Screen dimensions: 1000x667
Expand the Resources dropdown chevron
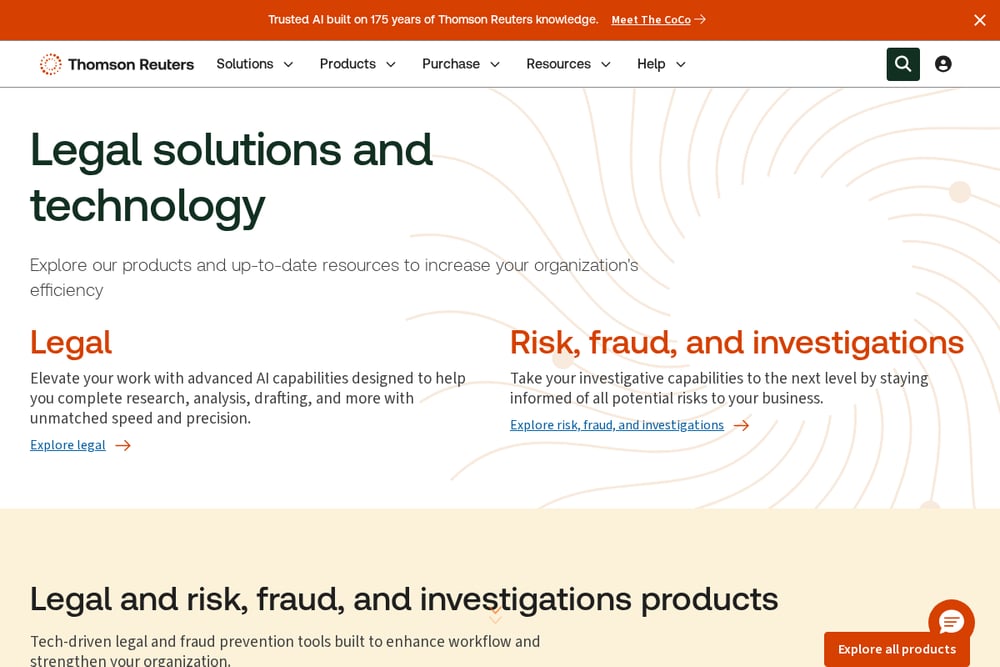coord(606,64)
